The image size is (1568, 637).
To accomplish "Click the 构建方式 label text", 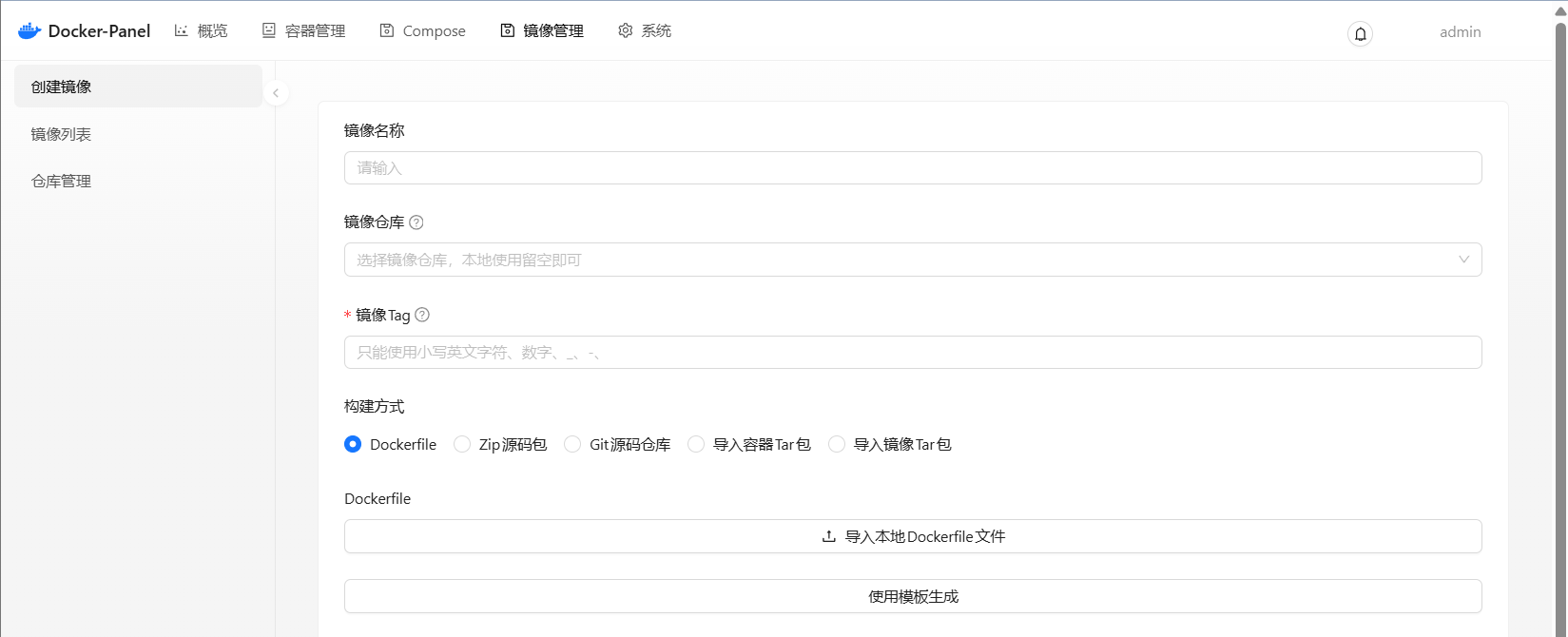I will pos(375,407).
